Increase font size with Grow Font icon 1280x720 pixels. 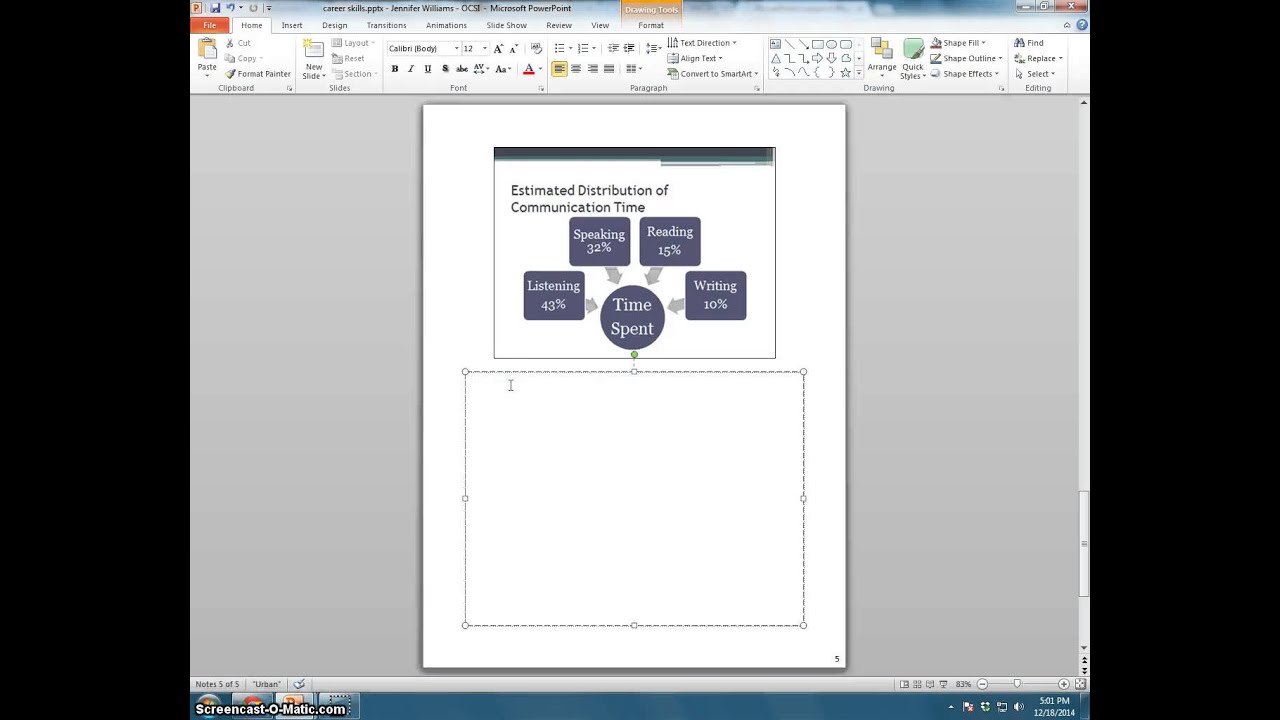(498, 48)
